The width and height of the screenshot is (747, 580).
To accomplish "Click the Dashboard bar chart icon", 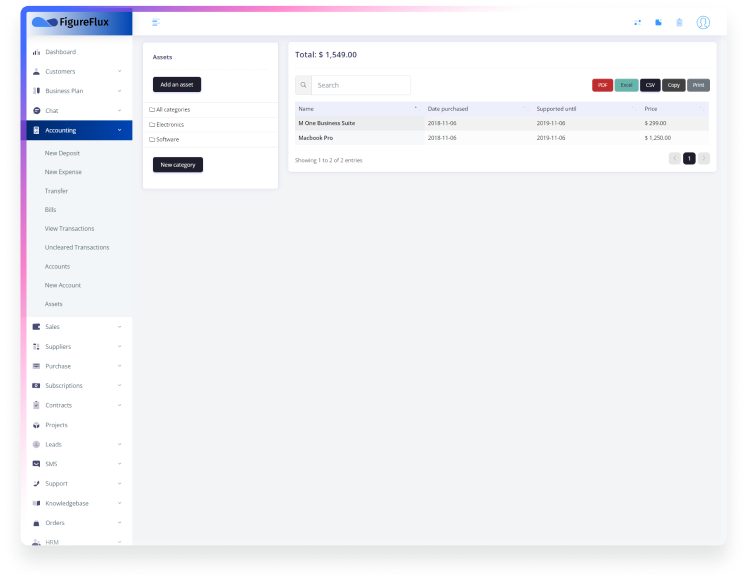I will pyautogui.click(x=37, y=52).
